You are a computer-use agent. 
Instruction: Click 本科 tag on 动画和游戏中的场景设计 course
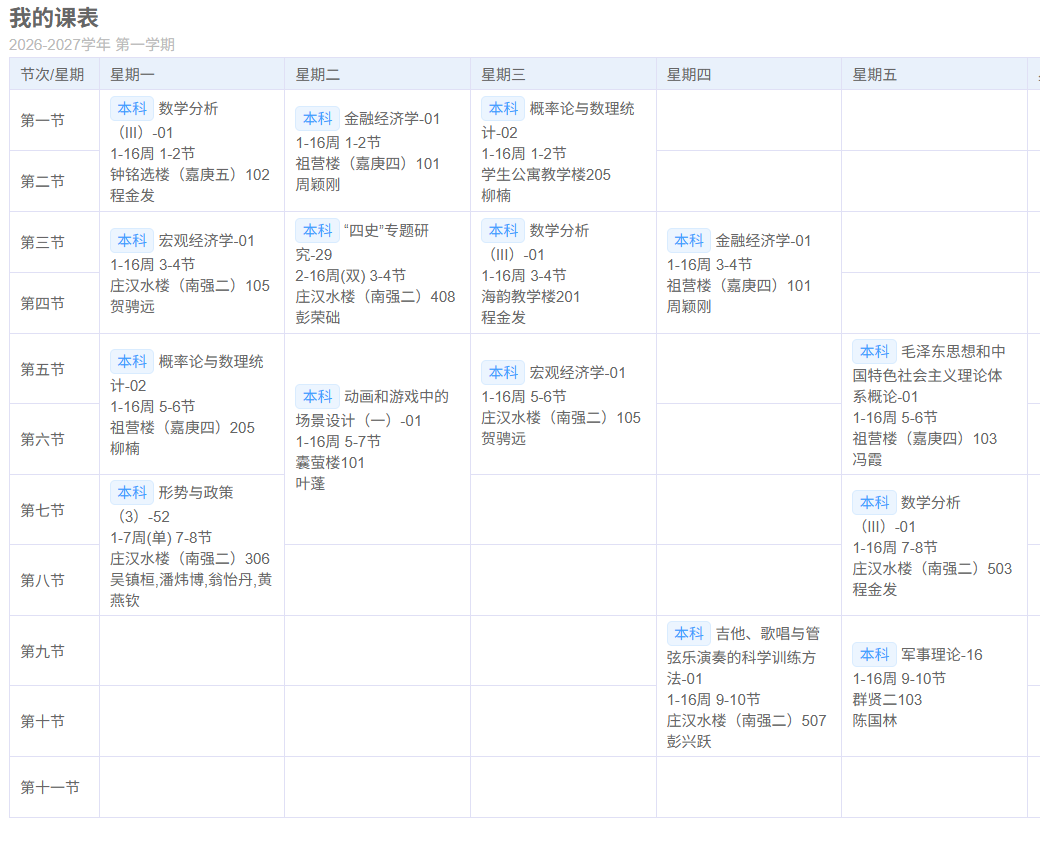click(317, 397)
